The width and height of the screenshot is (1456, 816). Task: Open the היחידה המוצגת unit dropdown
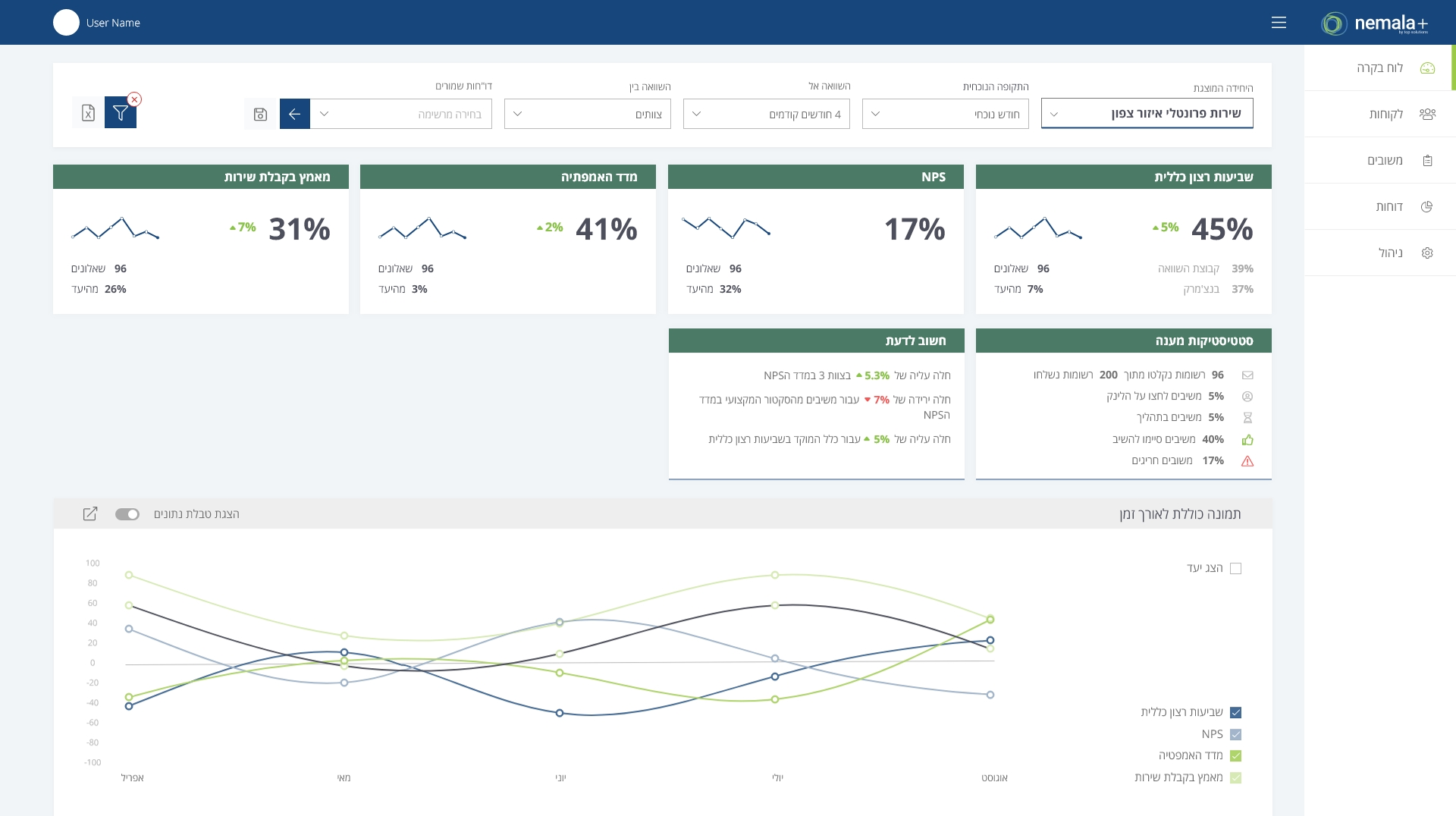point(1147,114)
